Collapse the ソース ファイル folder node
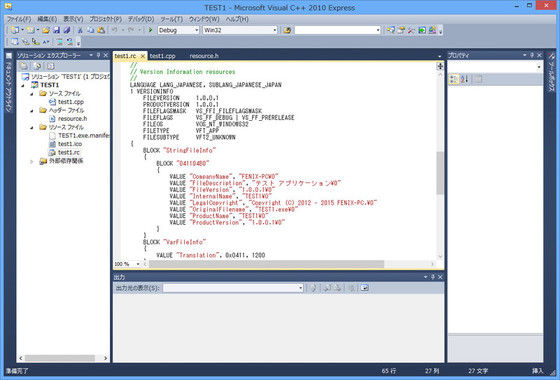Screen dimensions: 560x380 (x=32, y=94)
